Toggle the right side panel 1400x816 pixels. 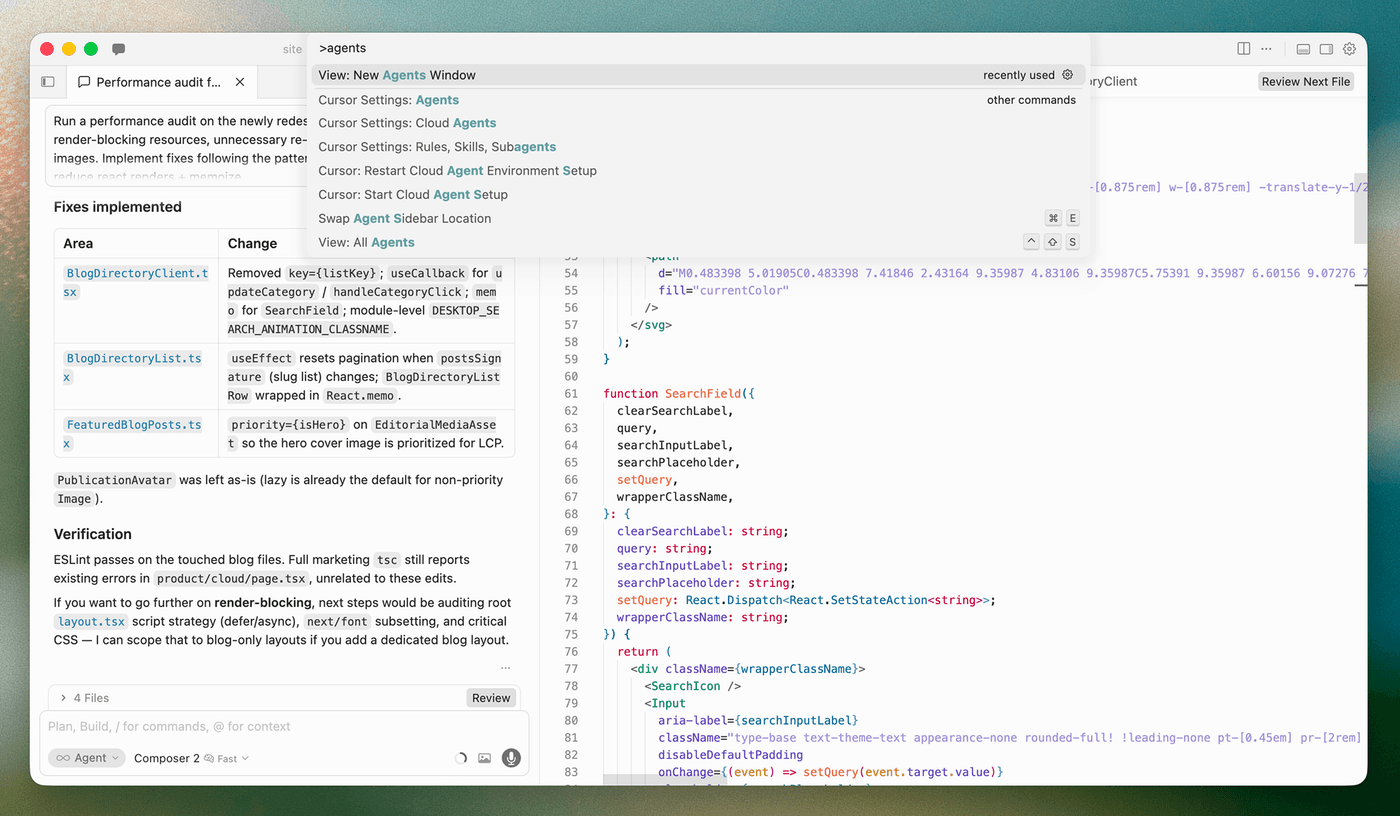[1326, 49]
